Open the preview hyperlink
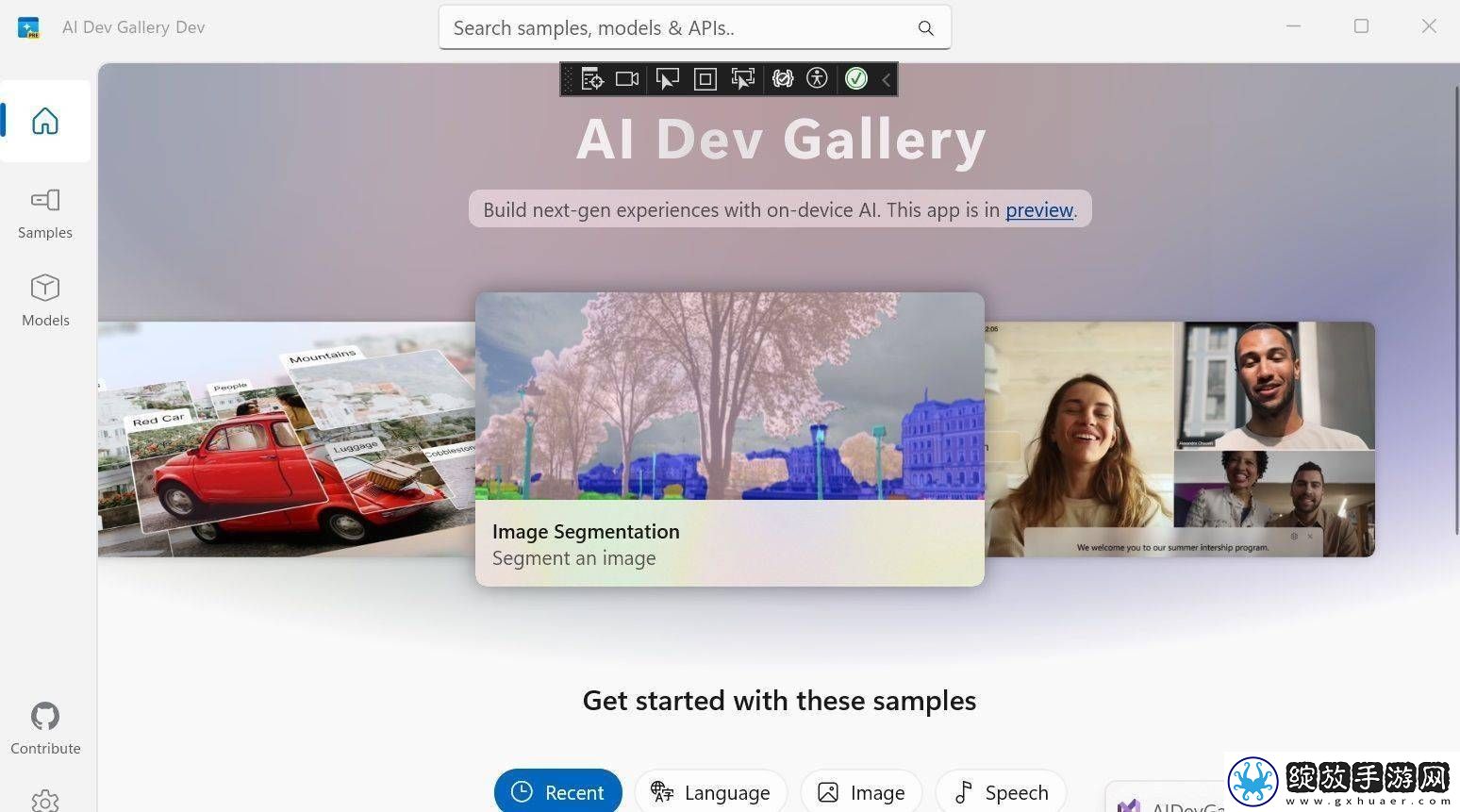This screenshot has height=812, width=1460. click(x=1039, y=209)
